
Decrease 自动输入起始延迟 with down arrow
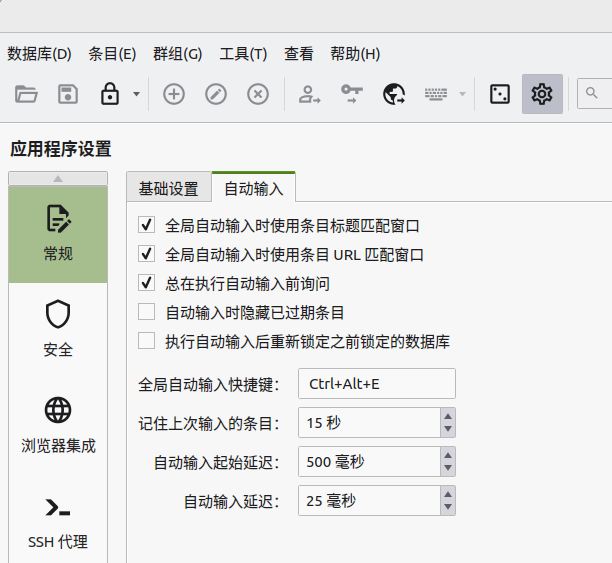(448, 468)
